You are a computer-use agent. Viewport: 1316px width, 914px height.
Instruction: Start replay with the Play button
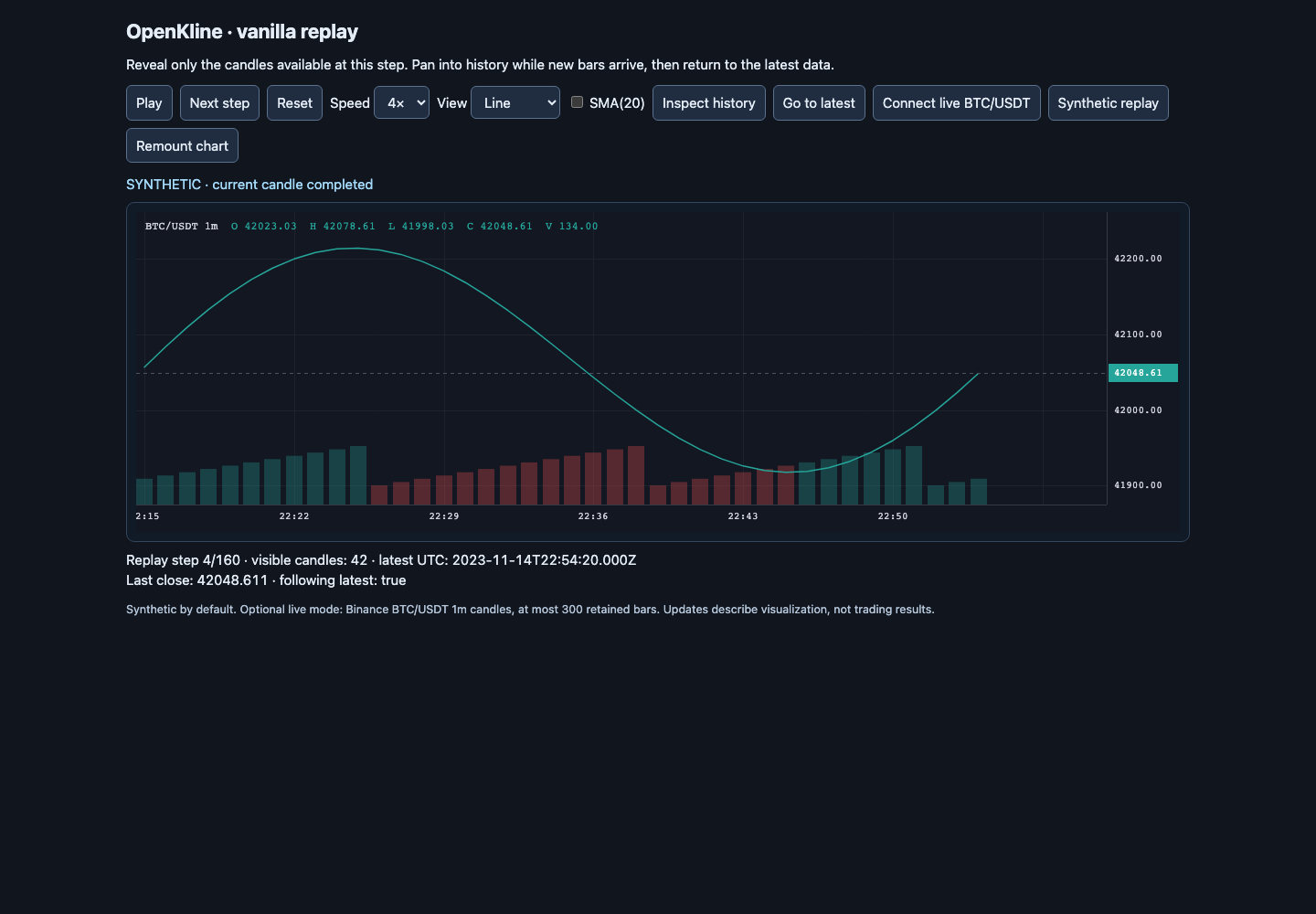(x=149, y=103)
